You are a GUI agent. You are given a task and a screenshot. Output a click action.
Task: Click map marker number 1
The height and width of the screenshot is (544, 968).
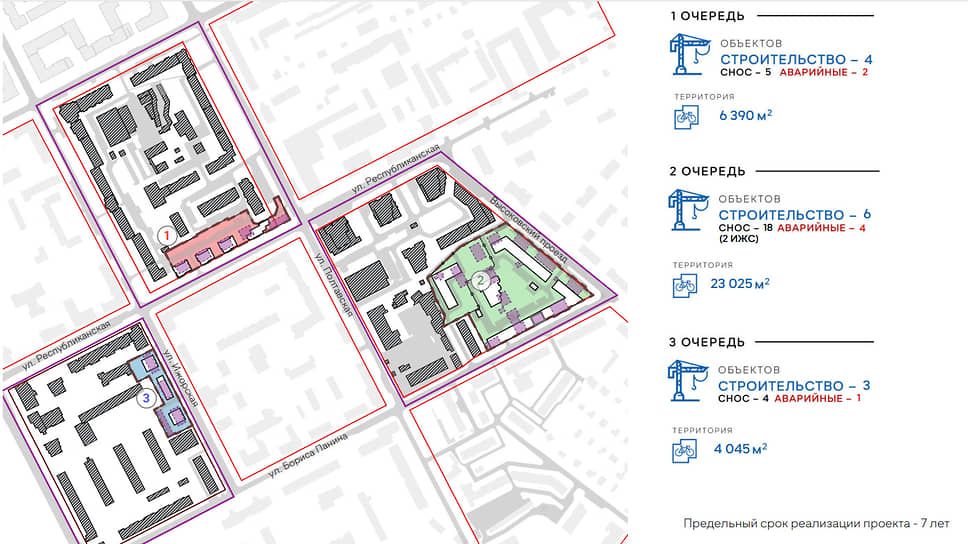[168, 233]
